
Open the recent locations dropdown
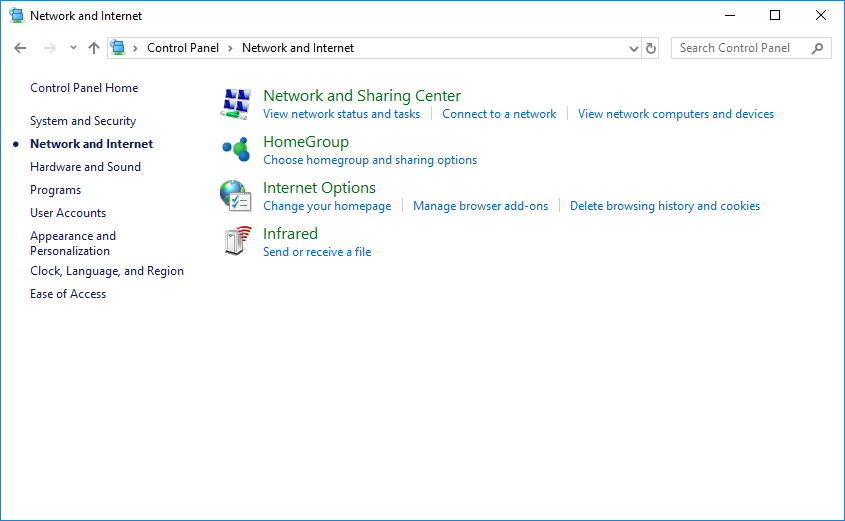click(73, 48)
